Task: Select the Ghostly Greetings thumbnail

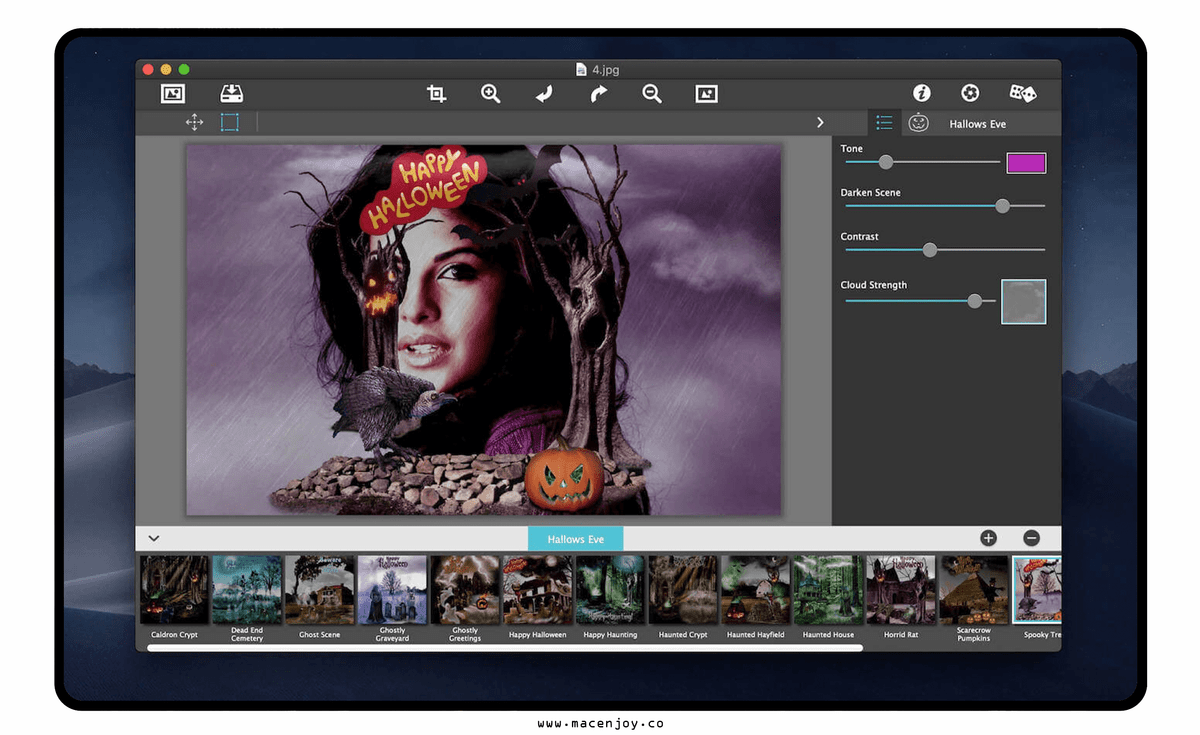Action: tap(465, 590)
